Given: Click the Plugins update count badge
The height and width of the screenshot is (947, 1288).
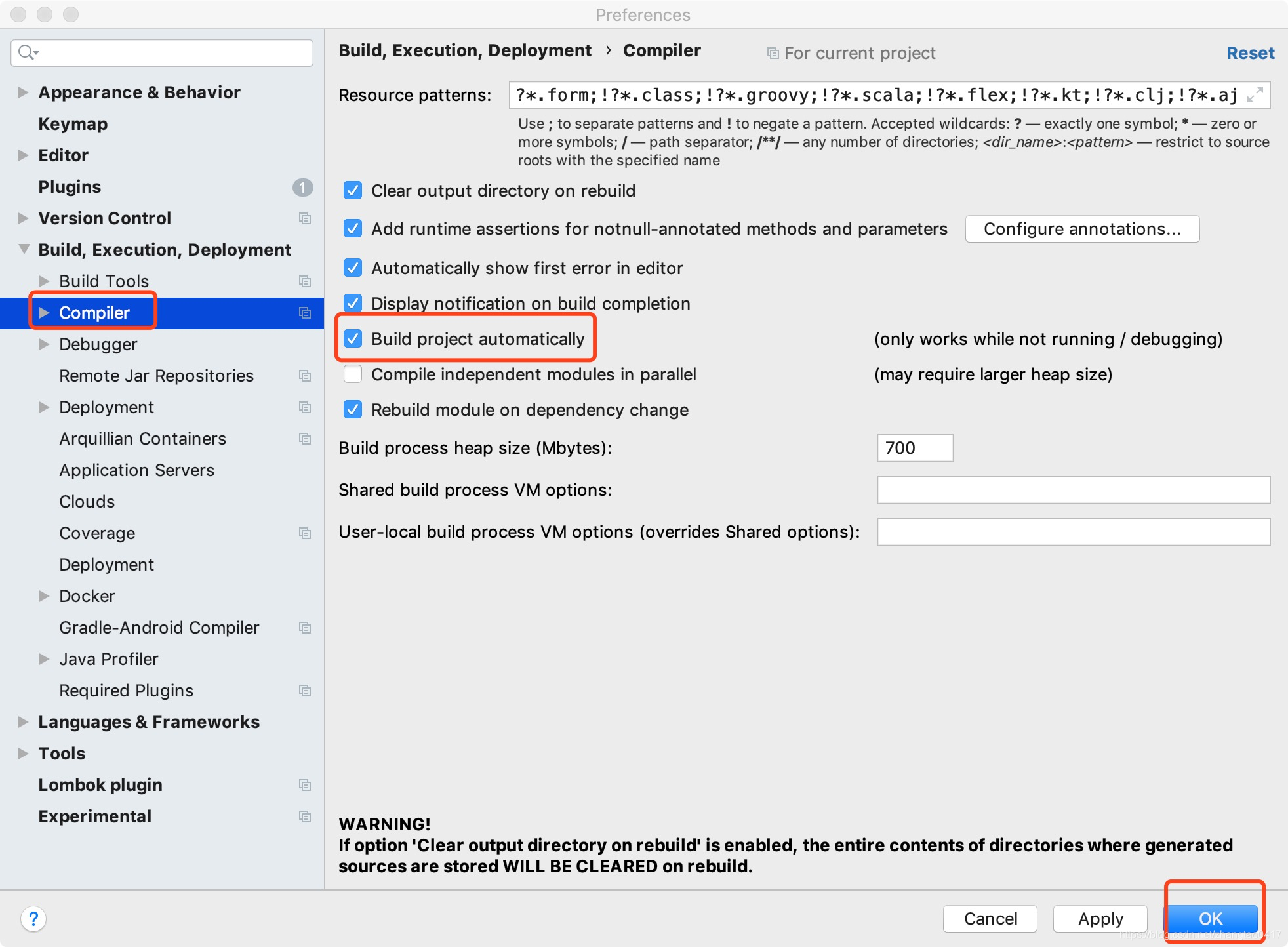Looking at the screenshot, I should [302, 188].
